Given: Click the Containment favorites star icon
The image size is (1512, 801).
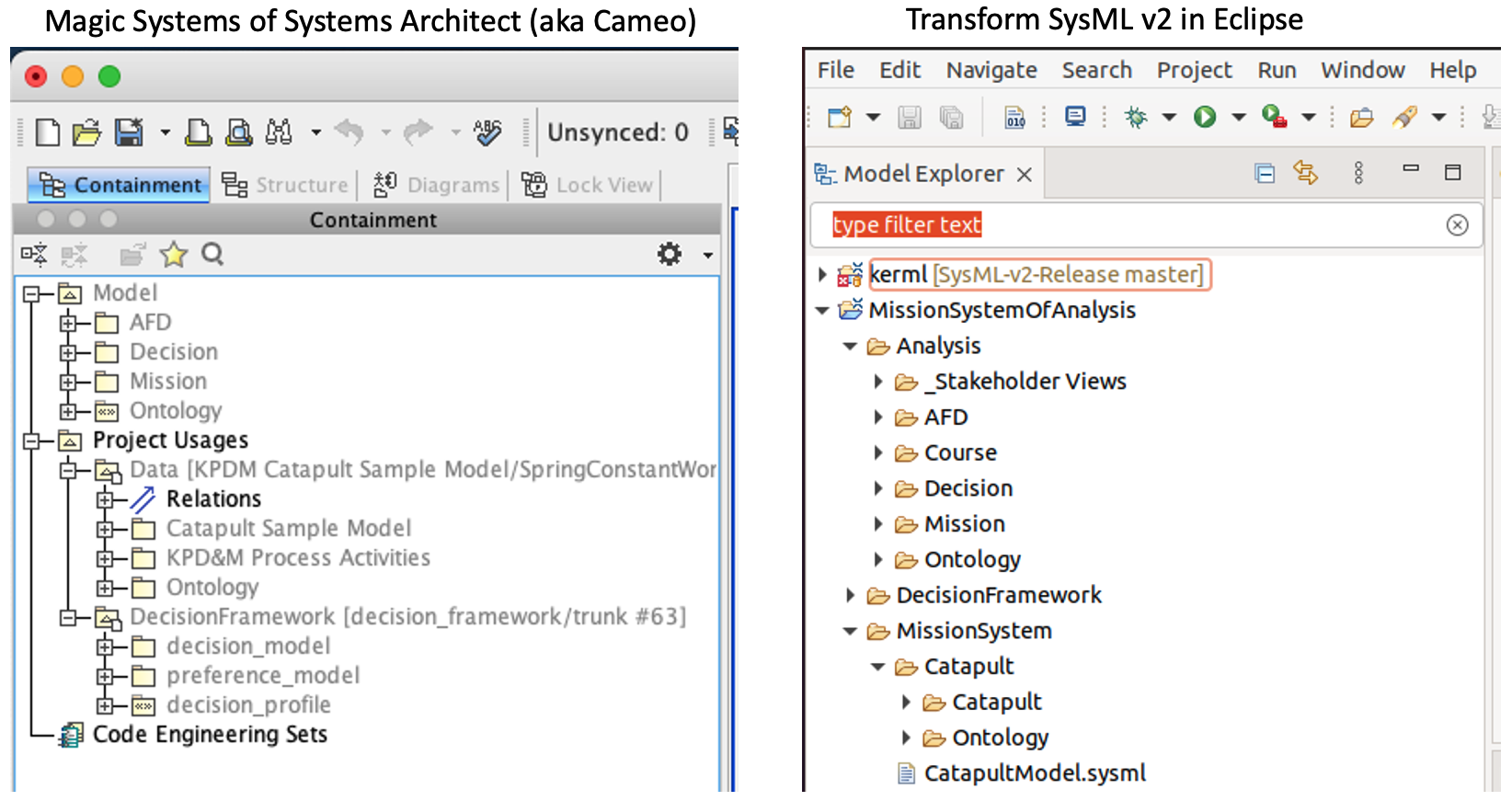Looking at the screenshot, I should click(173, 255).
